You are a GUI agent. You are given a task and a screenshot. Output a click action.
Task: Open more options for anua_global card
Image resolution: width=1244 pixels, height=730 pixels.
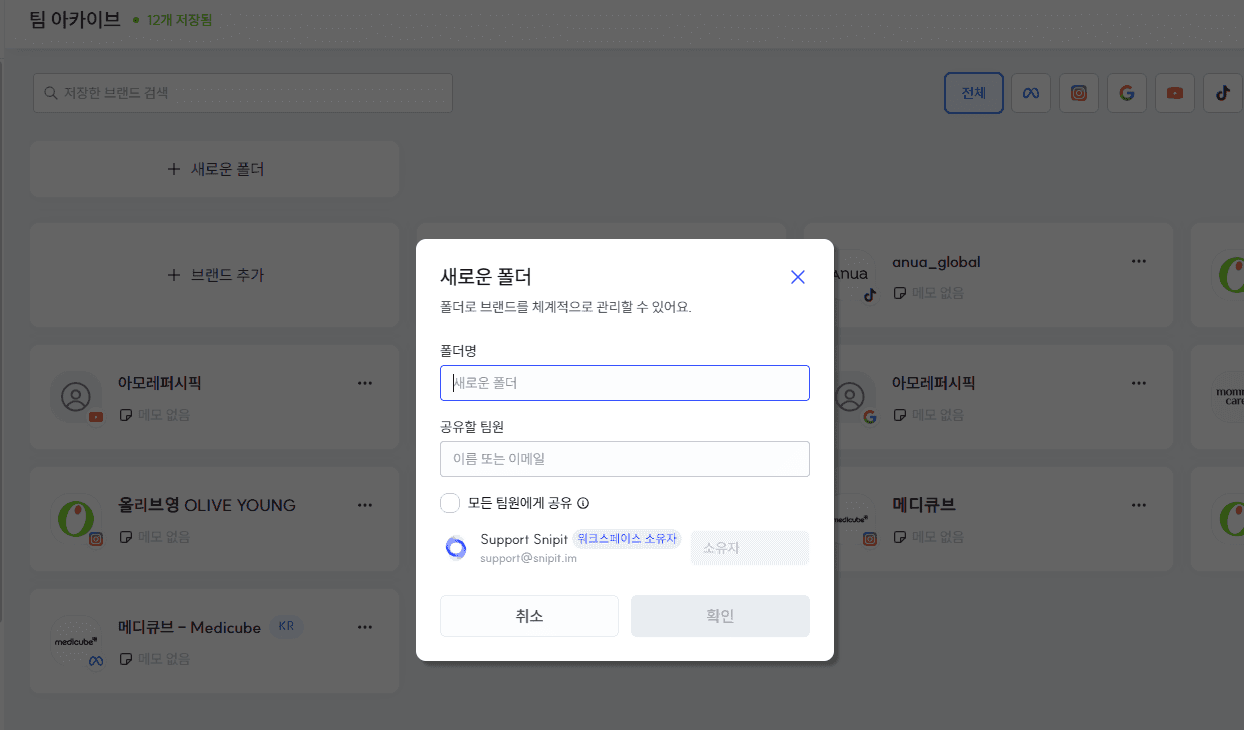coord(1139,261)
